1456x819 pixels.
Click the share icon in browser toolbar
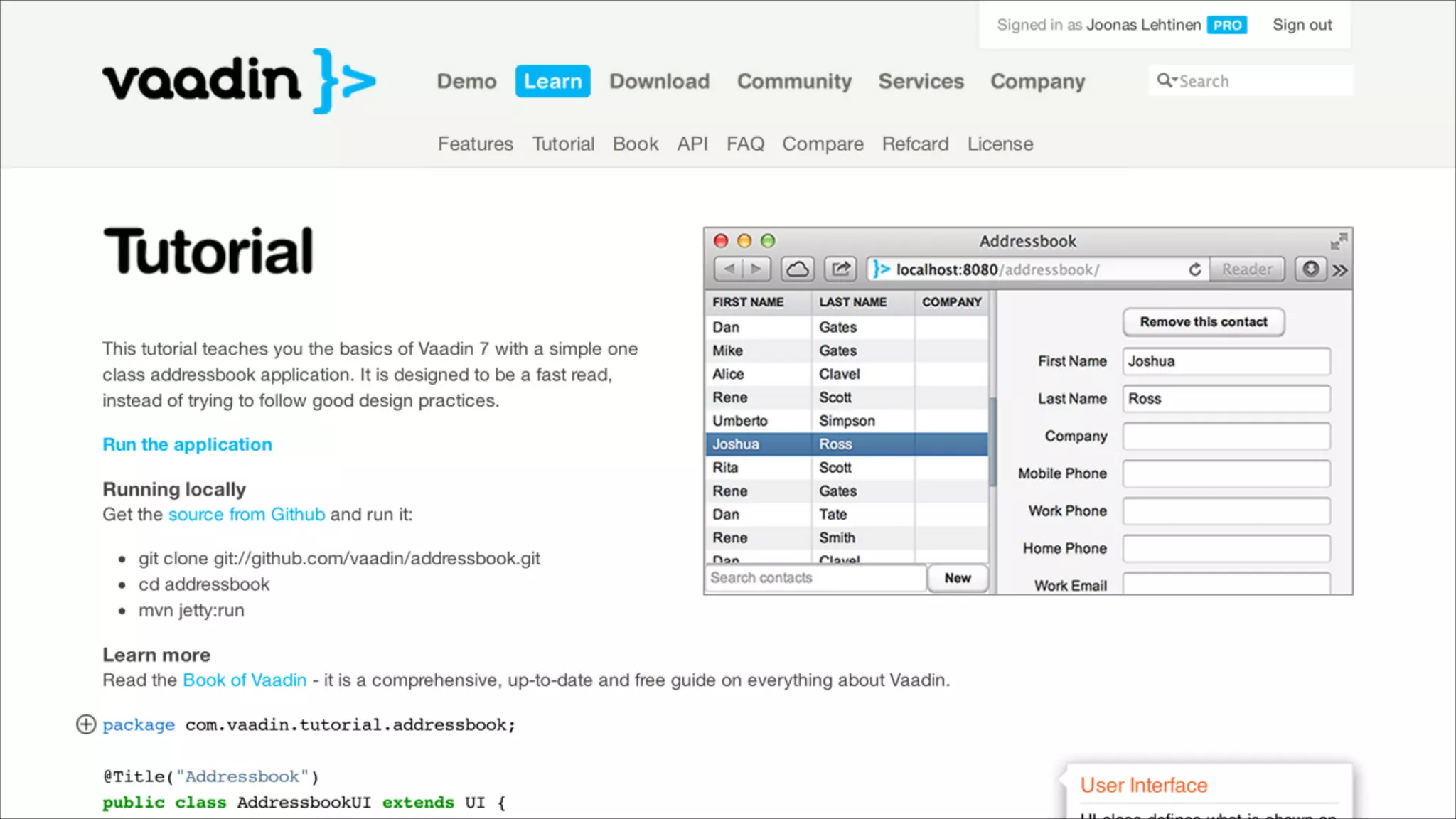(840, 269)
